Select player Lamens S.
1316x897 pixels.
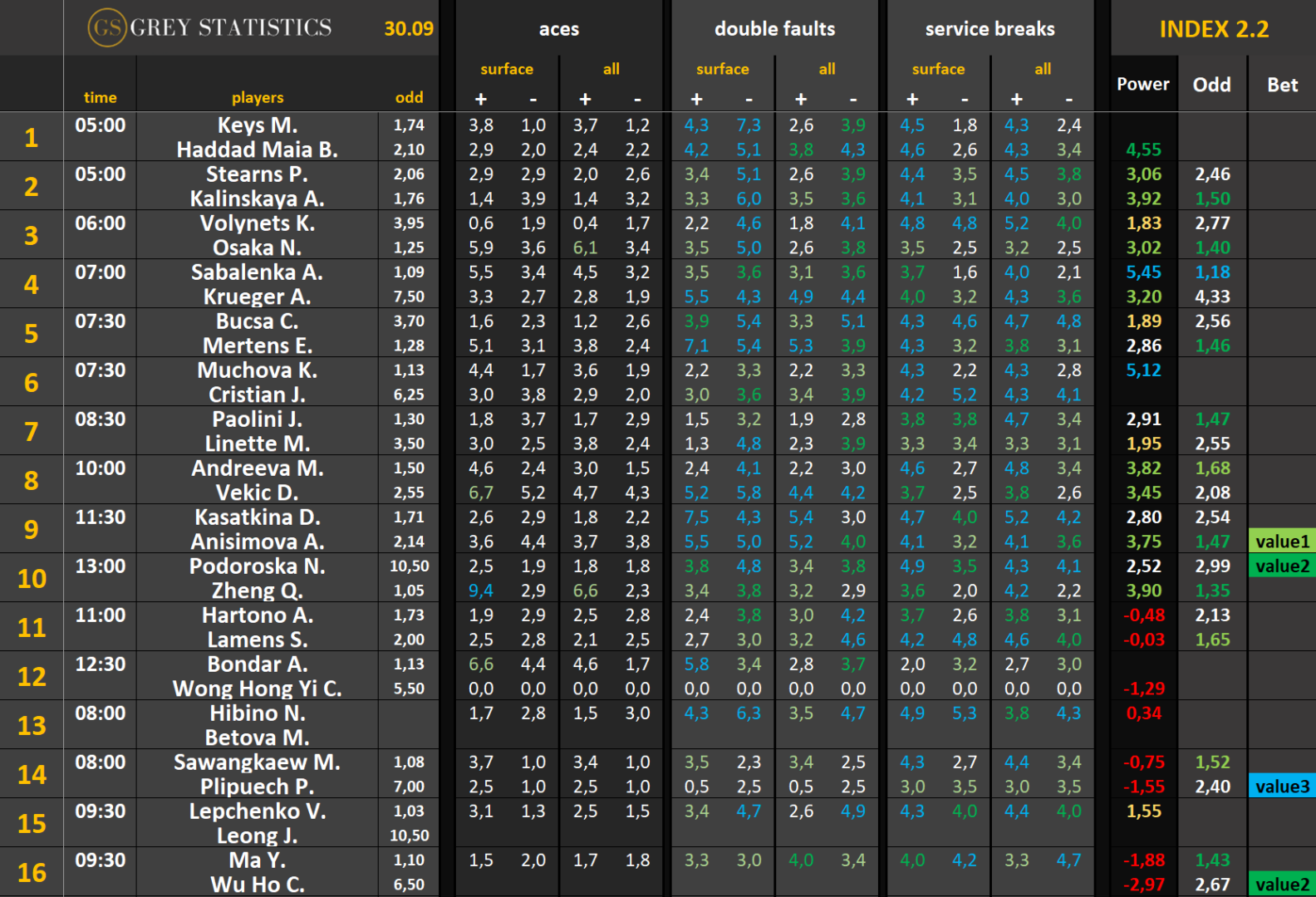tap(258, 640)
